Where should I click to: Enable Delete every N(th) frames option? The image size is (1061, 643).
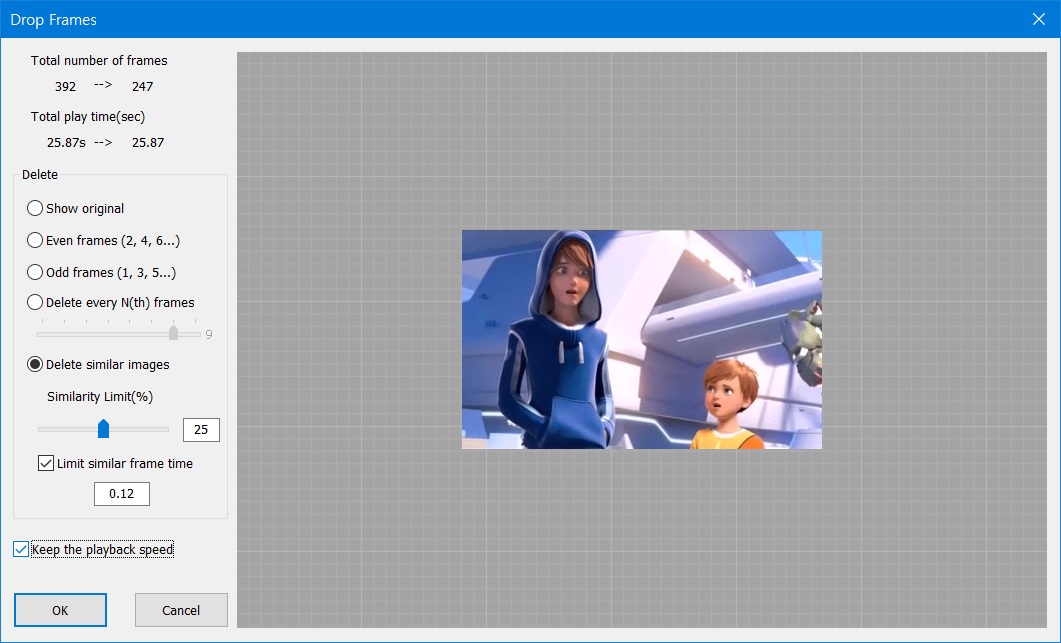coord(36,302)
